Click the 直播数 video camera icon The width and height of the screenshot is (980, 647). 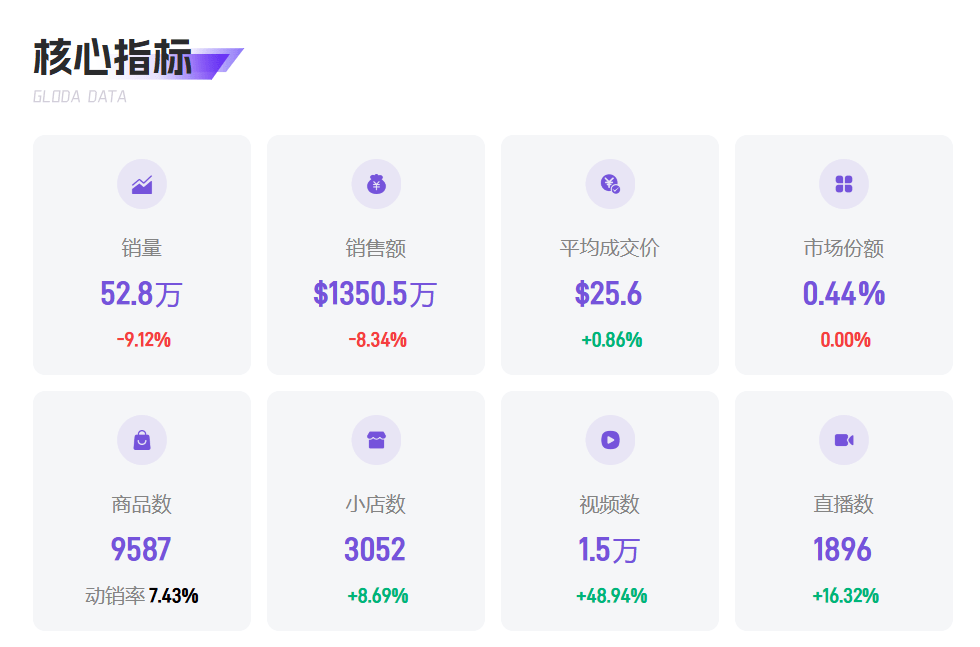coord(844,440)
